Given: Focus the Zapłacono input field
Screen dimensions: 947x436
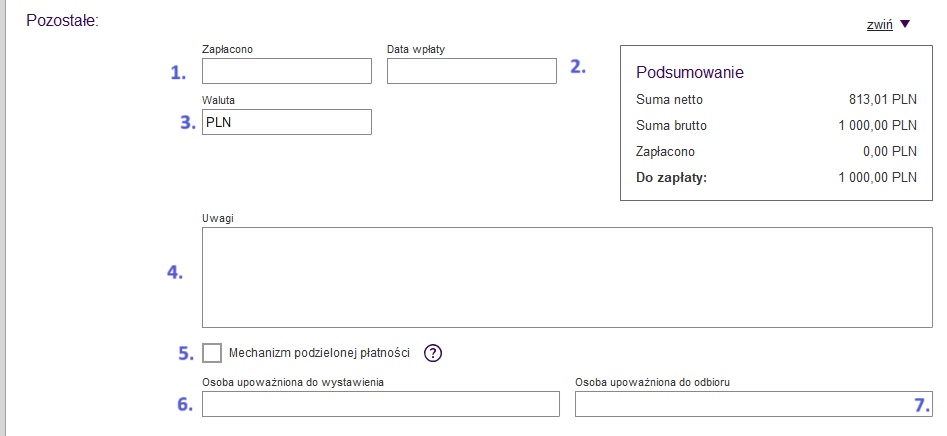Looking at the screenshot, I should click(287, 71).
